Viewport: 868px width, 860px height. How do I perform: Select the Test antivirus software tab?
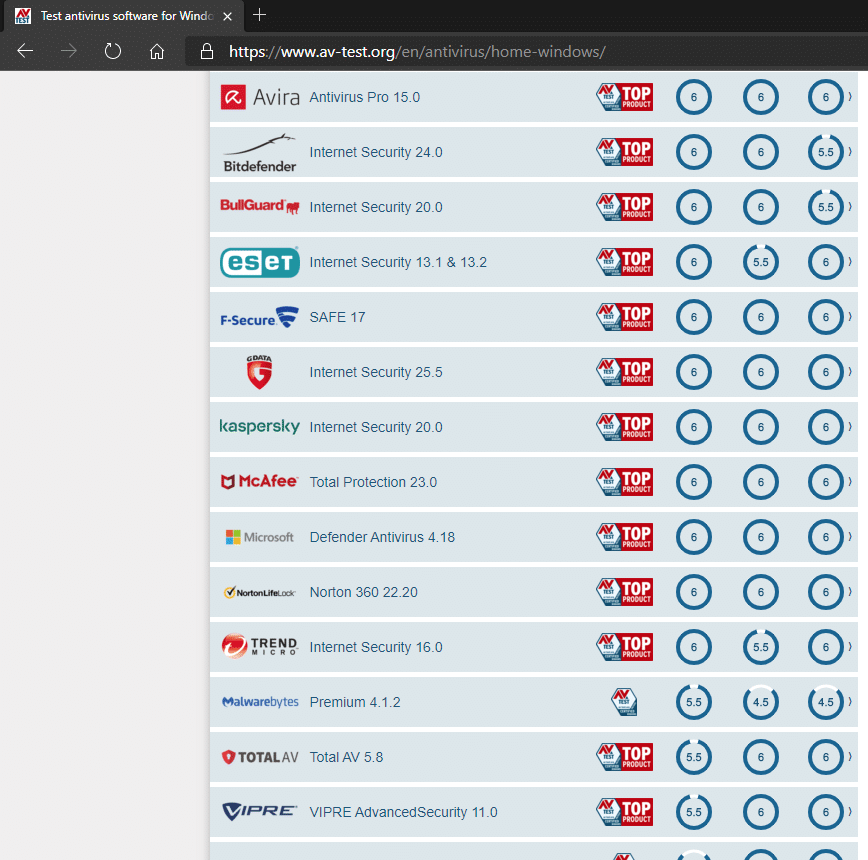pos(123,16)
